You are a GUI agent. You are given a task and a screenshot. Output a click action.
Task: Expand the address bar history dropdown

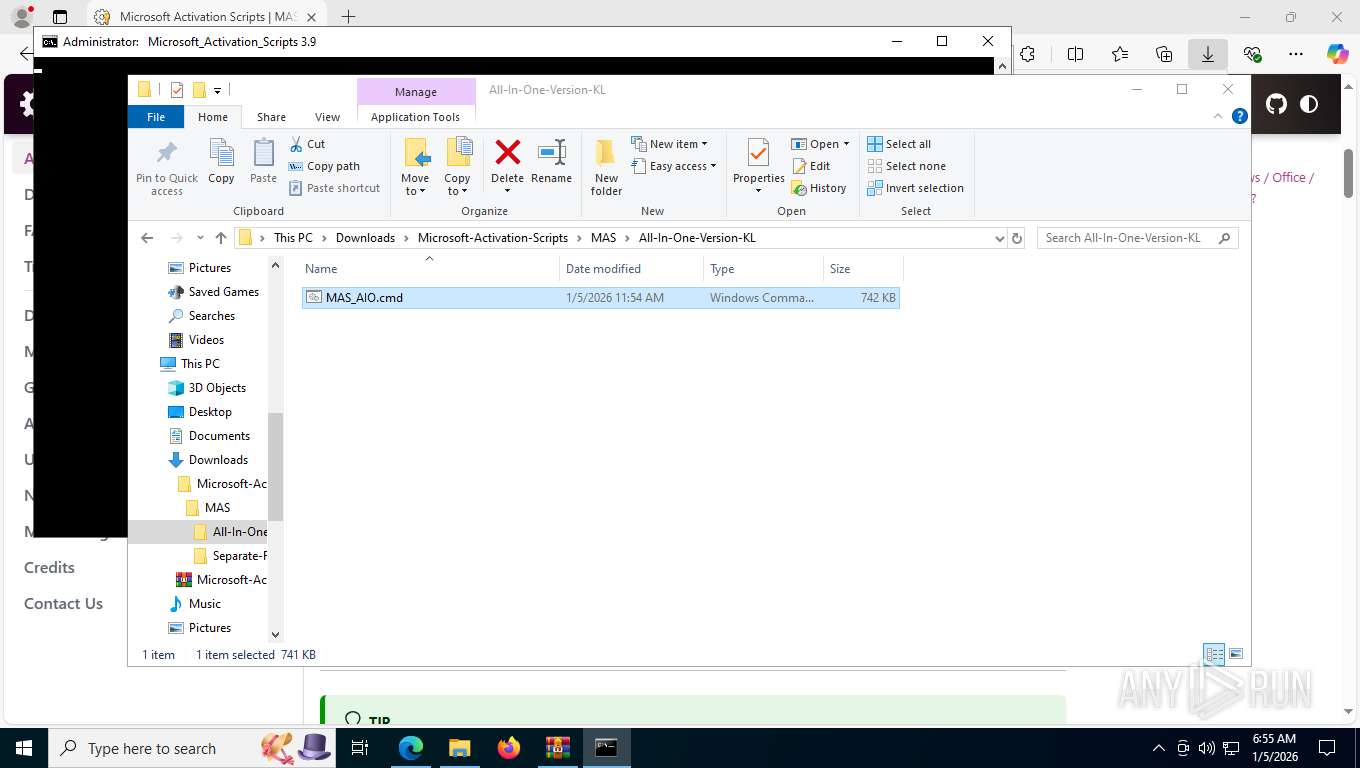pyautogui.click(x=999, y=238)
